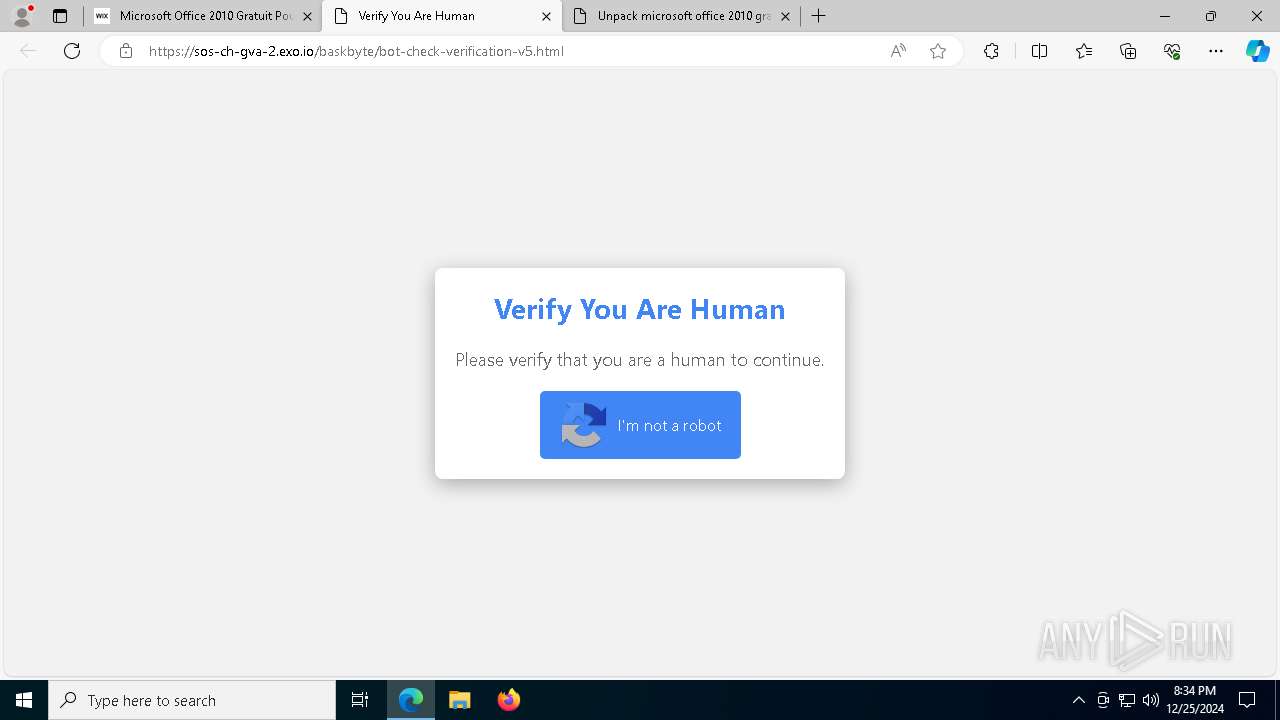Click Microsoft Edge taskbar icon
The width and height of the screenshot is (1280, 720).
point(411,700)
